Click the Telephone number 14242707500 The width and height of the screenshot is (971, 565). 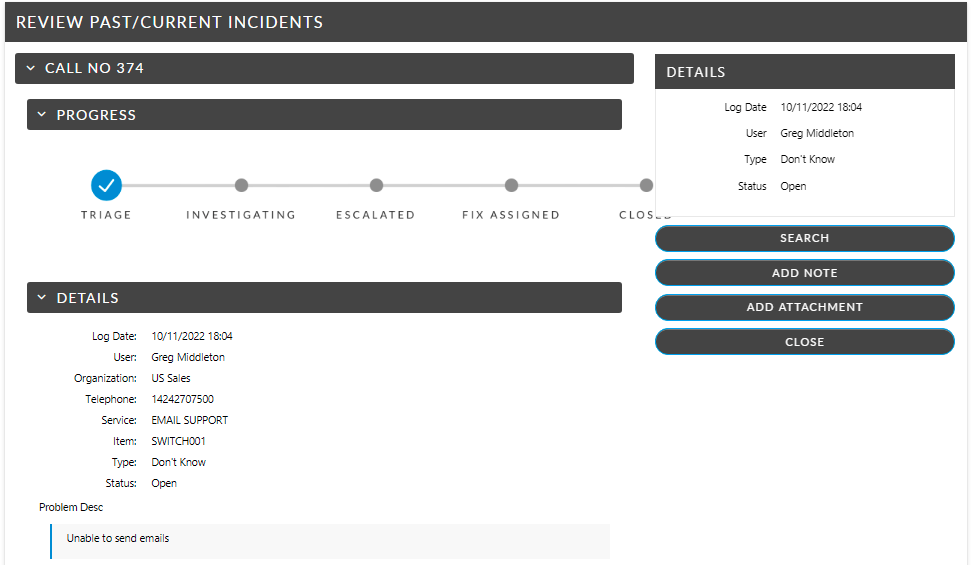[x=182, y=399]
